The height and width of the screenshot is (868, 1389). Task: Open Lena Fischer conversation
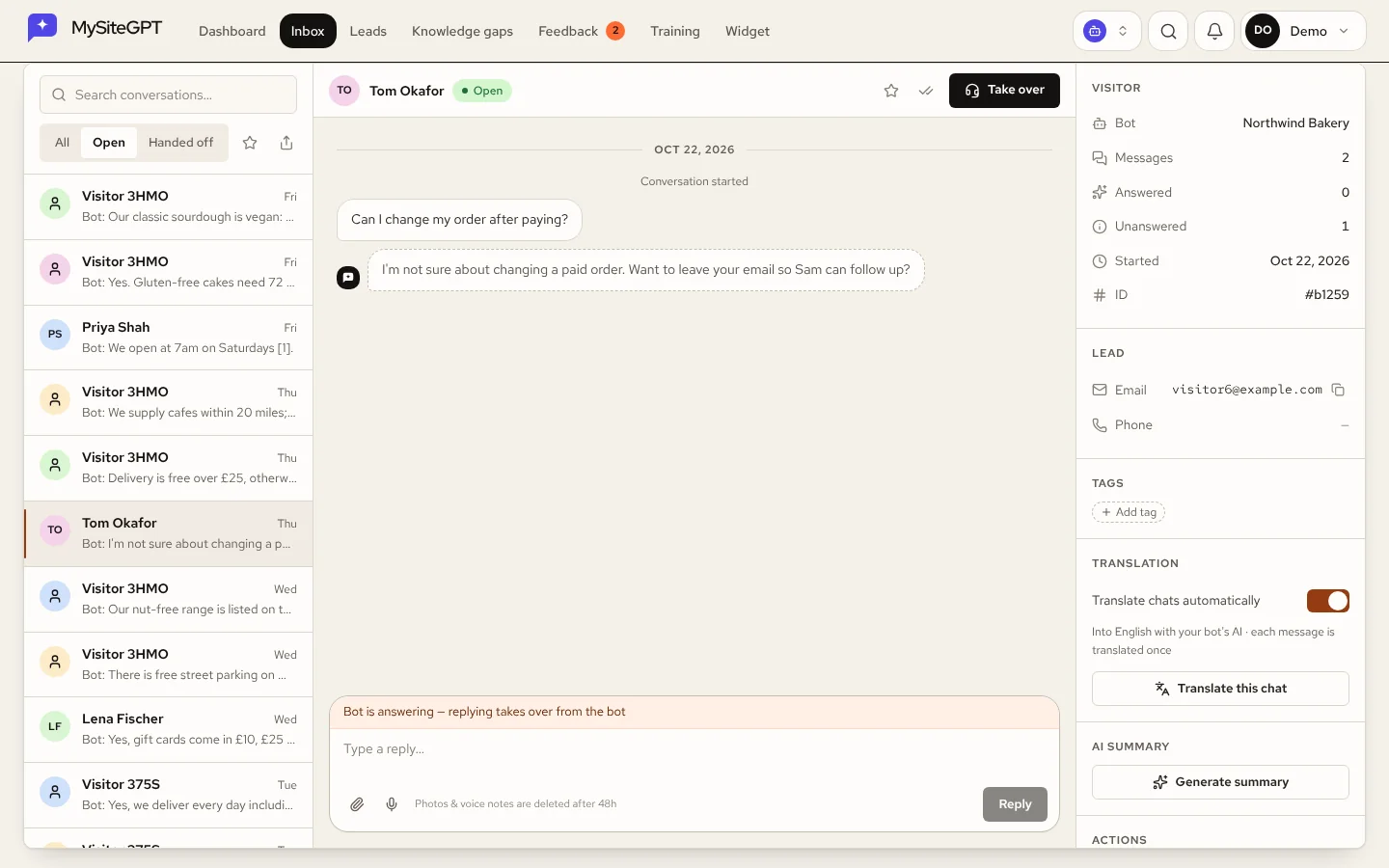(168, 729)
